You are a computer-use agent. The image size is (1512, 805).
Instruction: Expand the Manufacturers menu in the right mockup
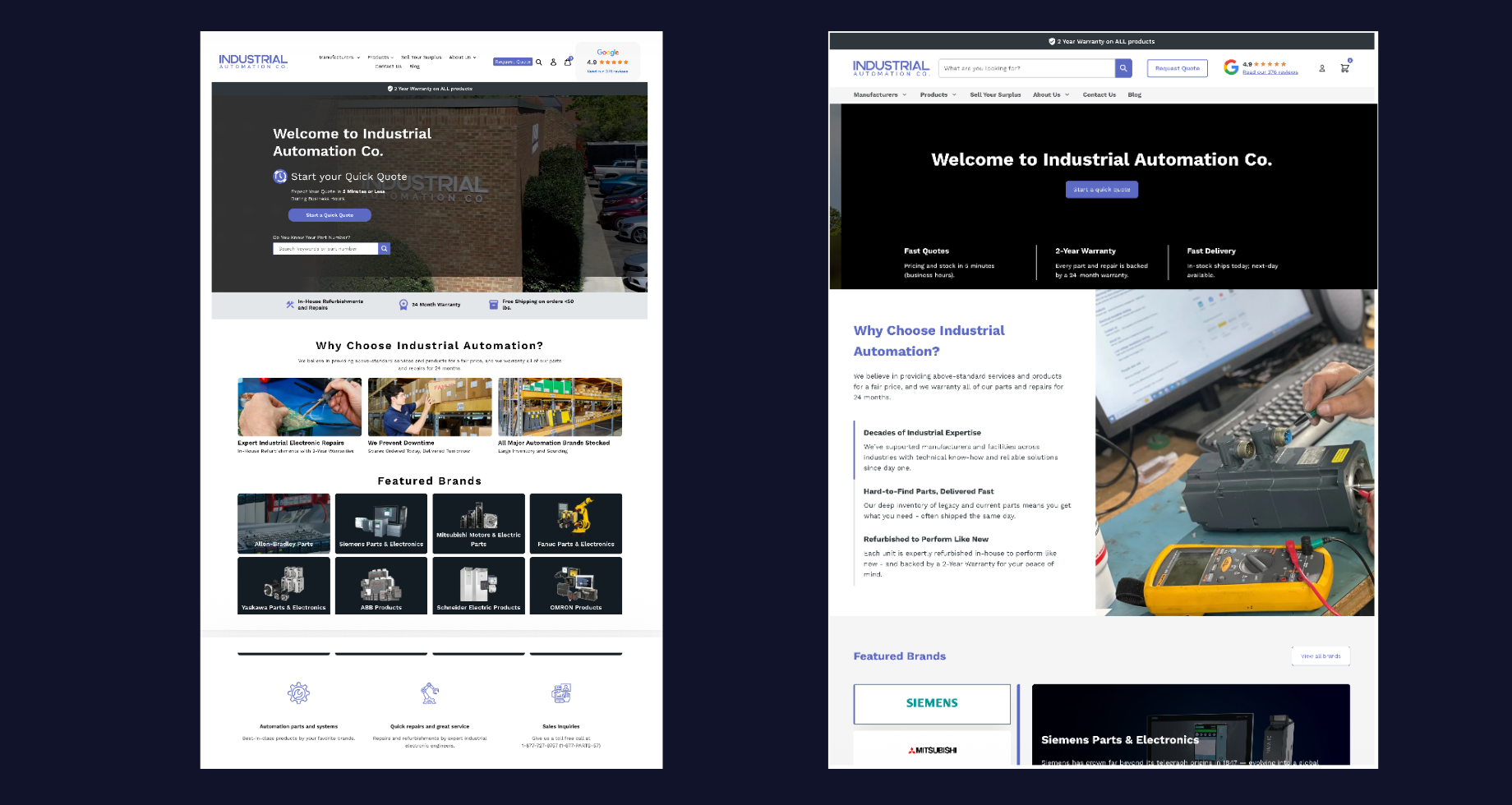coord(880,94)
